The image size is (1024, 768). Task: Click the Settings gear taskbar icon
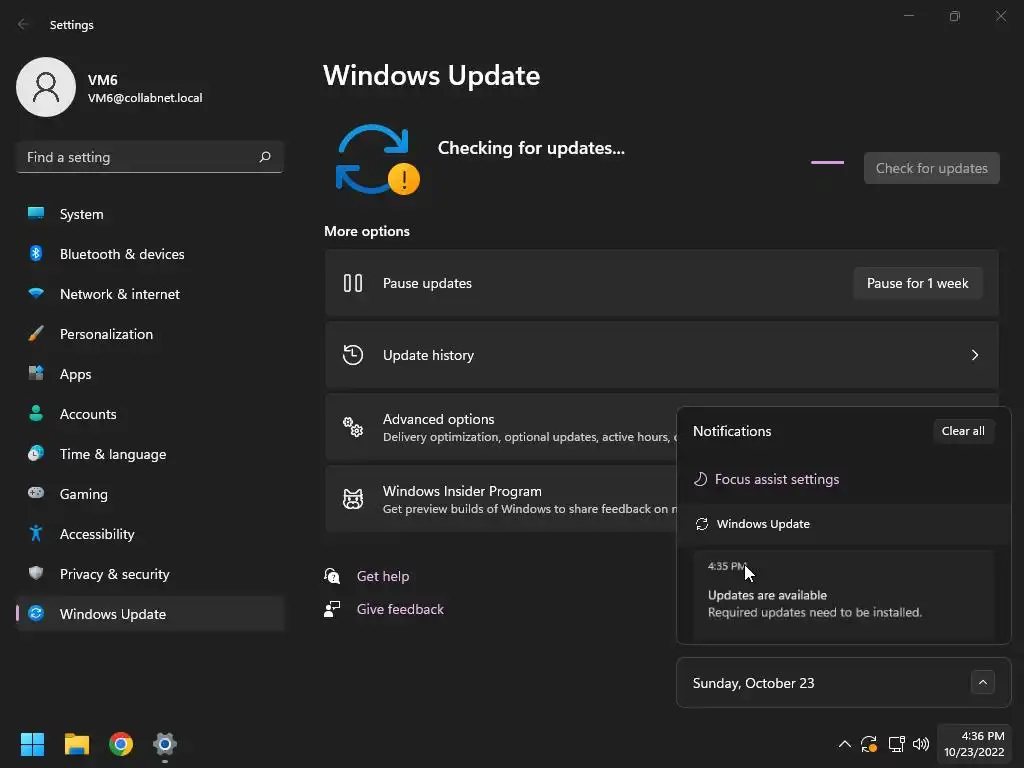point(165,744)
